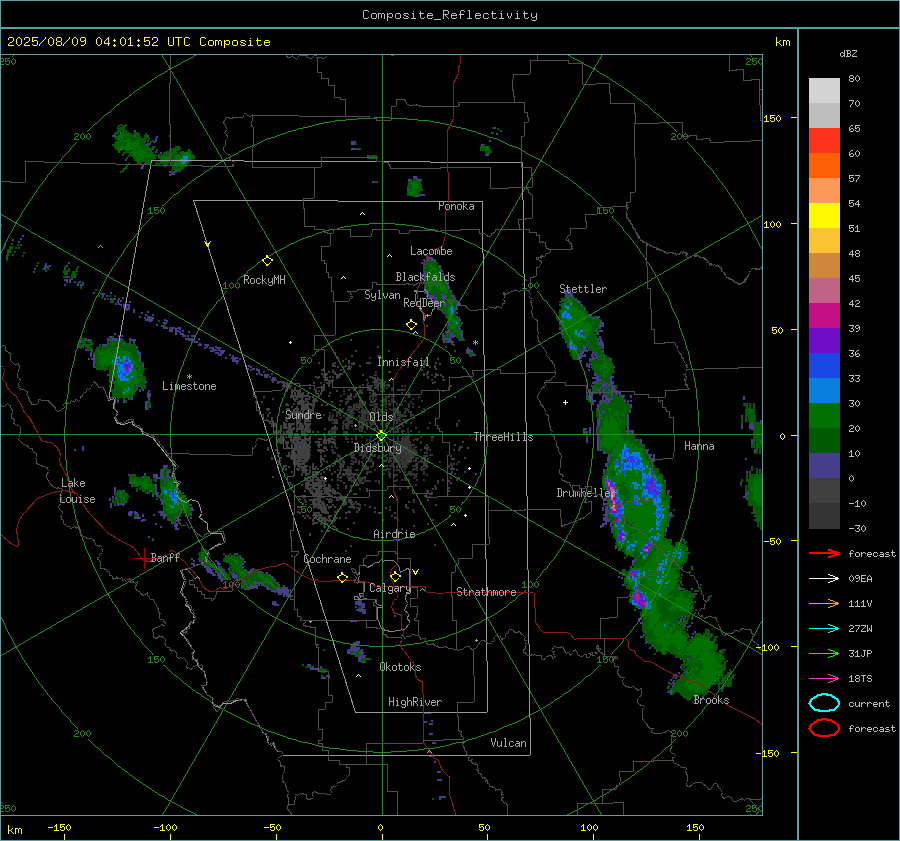Click the storm cell northwest of Limestone
The width and height of the screenshot is (900, 841).
(x=122, y=367)
